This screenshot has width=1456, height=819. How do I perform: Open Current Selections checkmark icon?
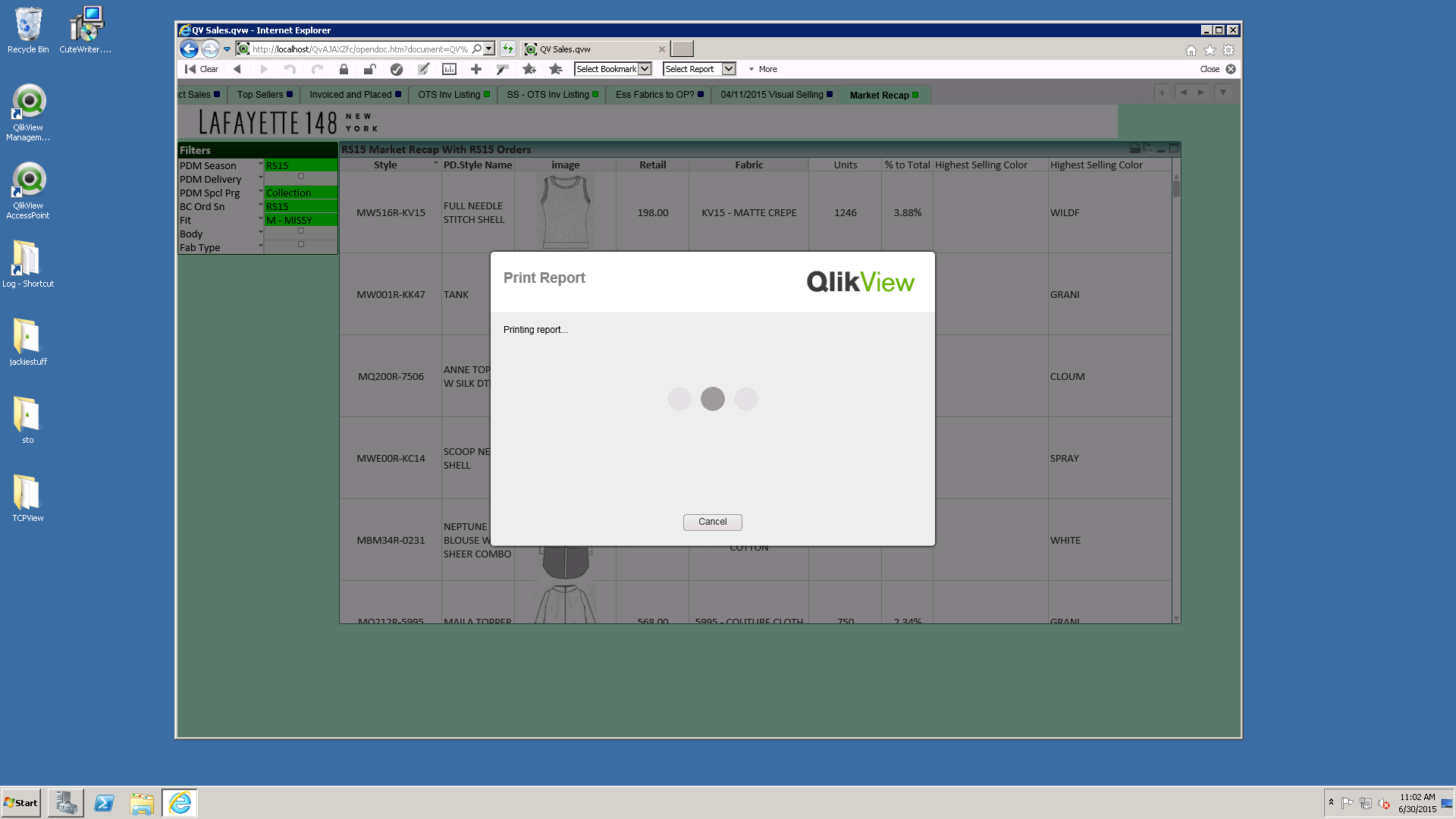[396, 69]
